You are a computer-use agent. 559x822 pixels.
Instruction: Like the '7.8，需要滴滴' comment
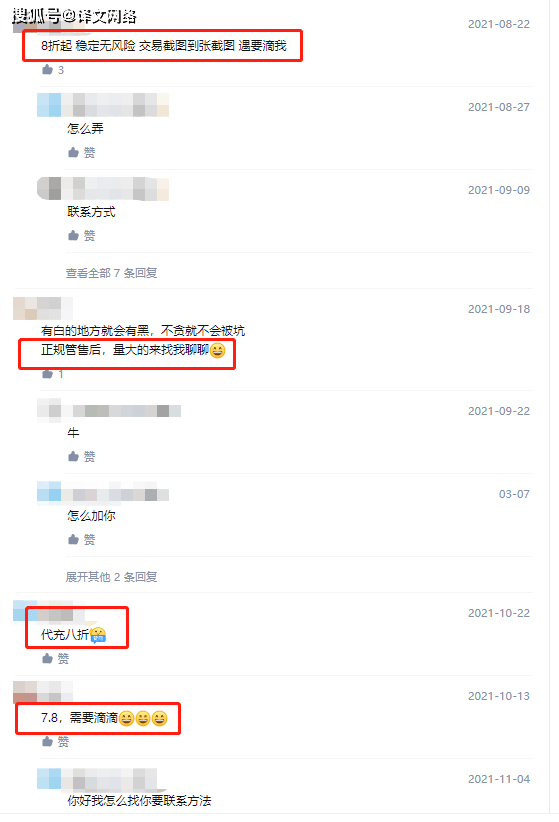click(x=55, y=741)
